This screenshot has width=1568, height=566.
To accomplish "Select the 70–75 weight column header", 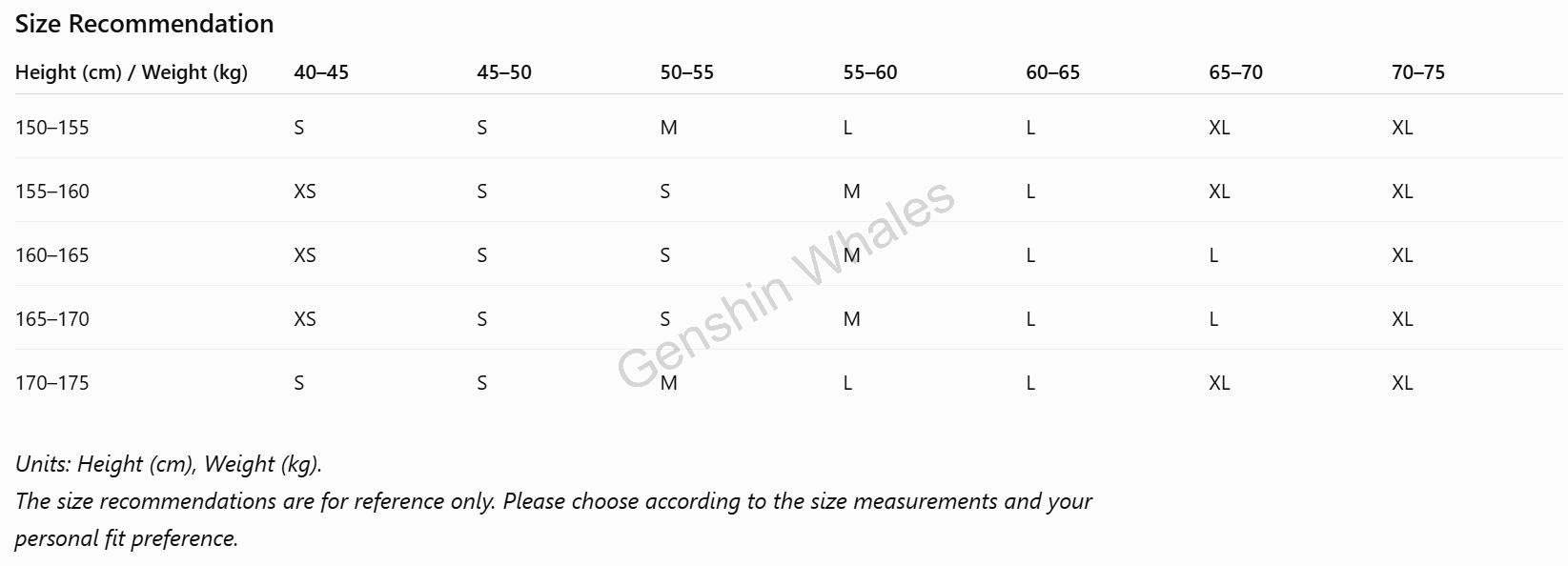I will click(x=1418, y=72).
